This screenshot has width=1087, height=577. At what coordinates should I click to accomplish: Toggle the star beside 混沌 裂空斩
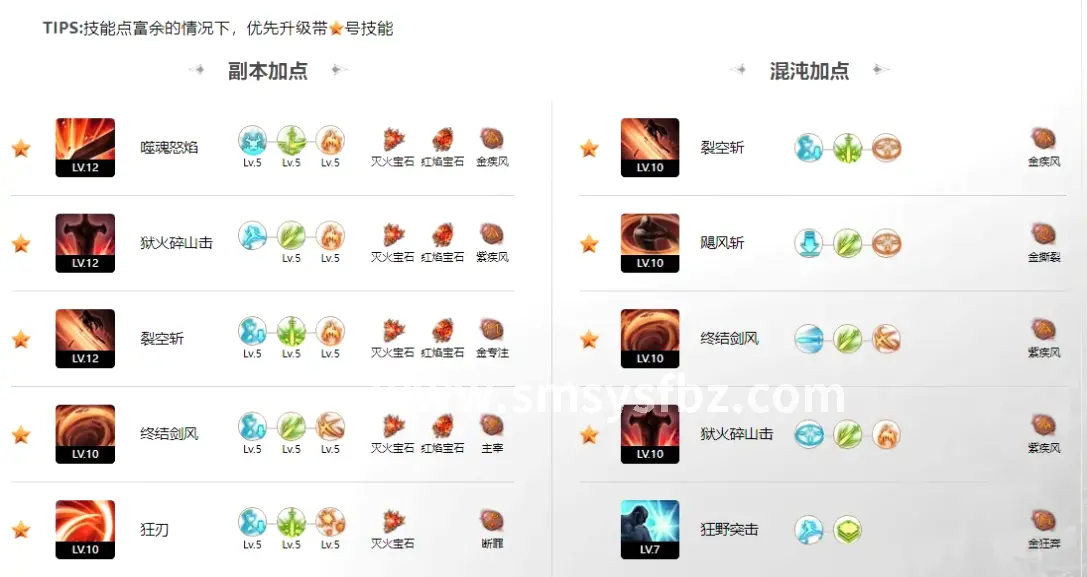tap(589, 148)
